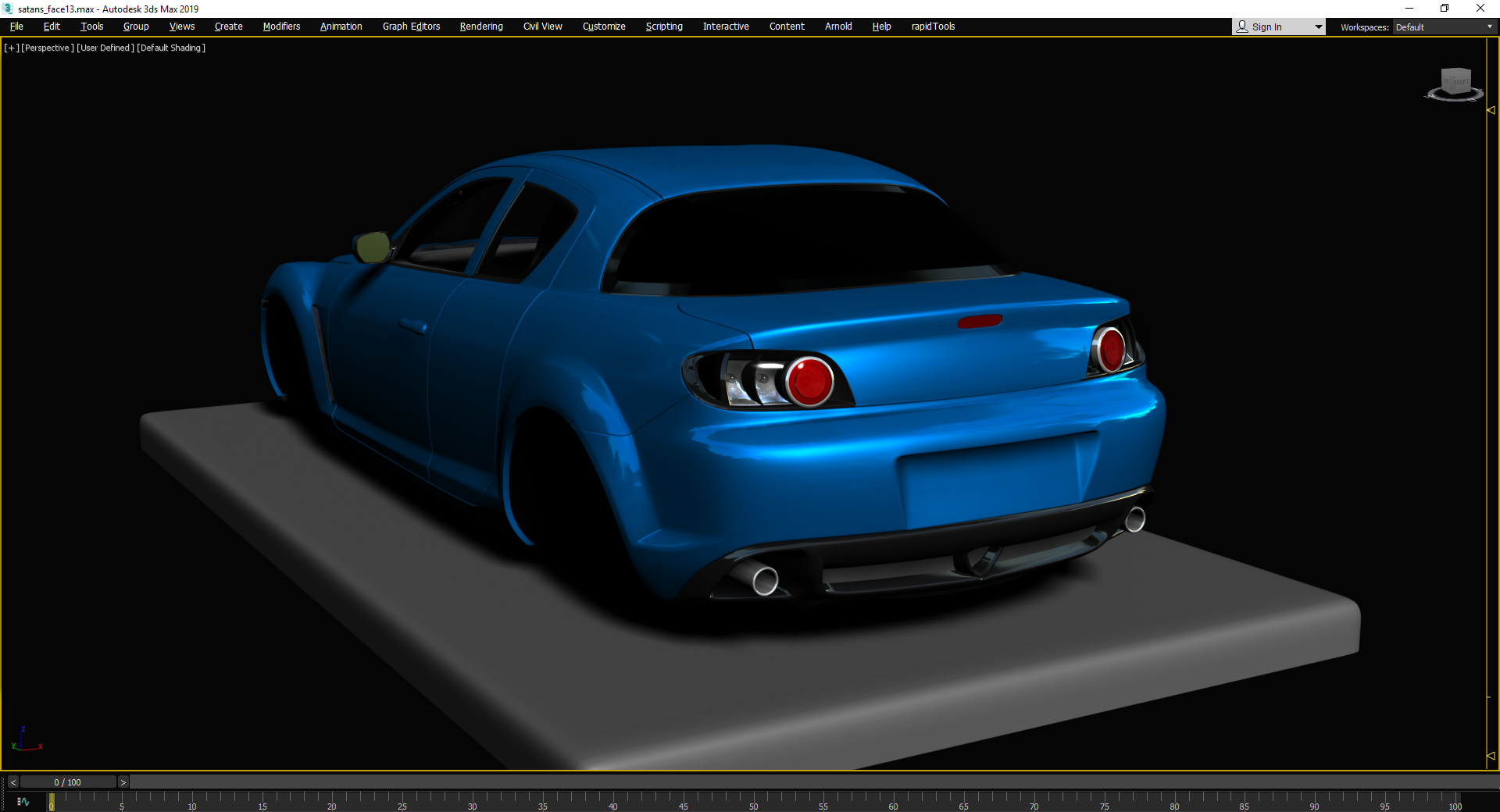
Task: Open the Civil View menu
Action: click(x=543, y=27)
